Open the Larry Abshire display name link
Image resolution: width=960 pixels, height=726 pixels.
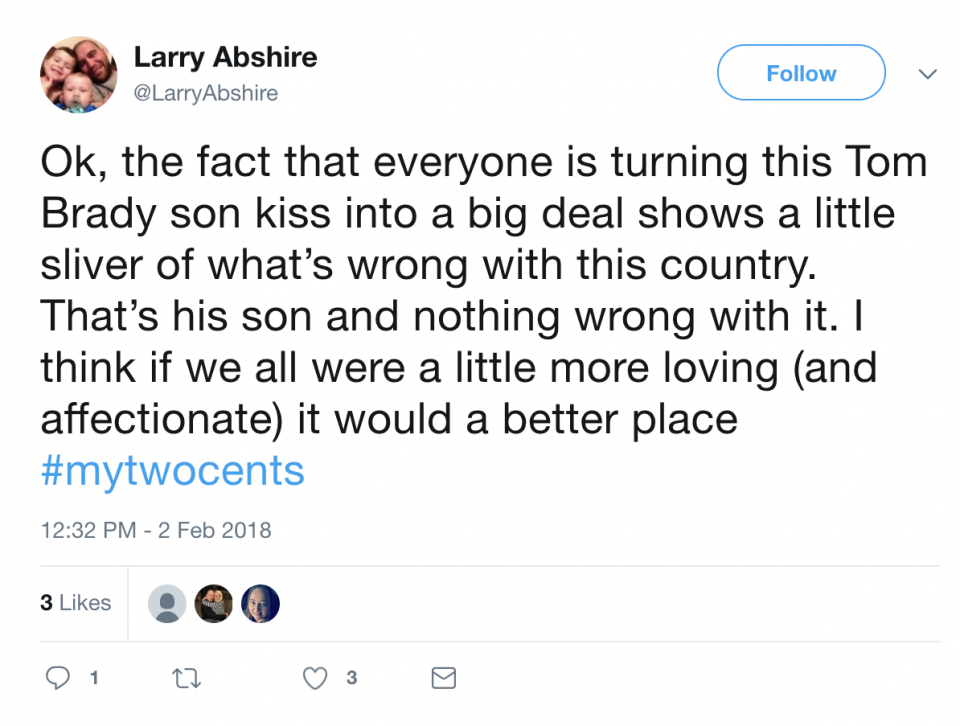point(225,57)
